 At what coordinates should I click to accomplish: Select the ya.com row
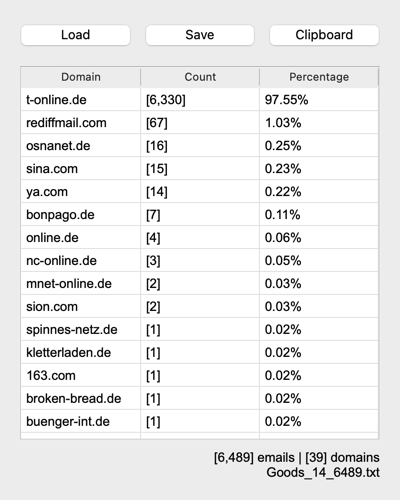pos(200,192)
